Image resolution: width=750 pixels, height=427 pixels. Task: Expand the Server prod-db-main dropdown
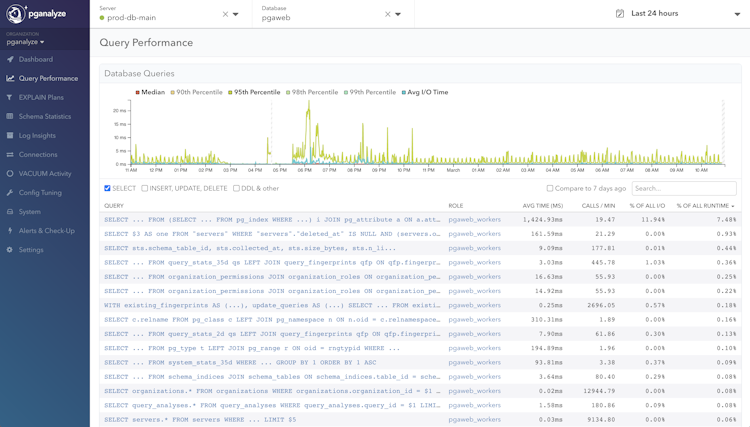click(236, 14)
